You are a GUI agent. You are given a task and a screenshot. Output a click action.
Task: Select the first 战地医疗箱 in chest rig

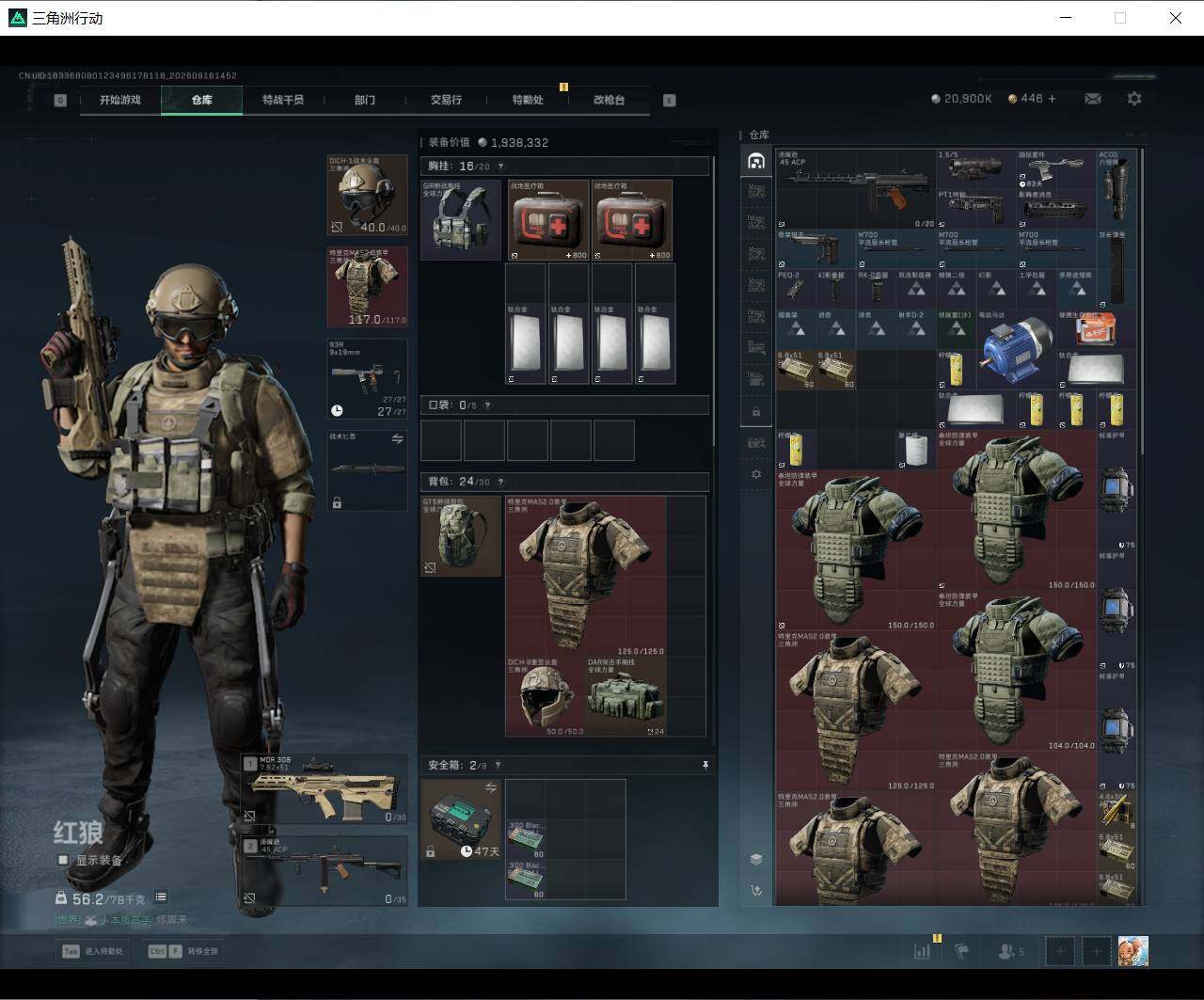click(x=548, y=220)
